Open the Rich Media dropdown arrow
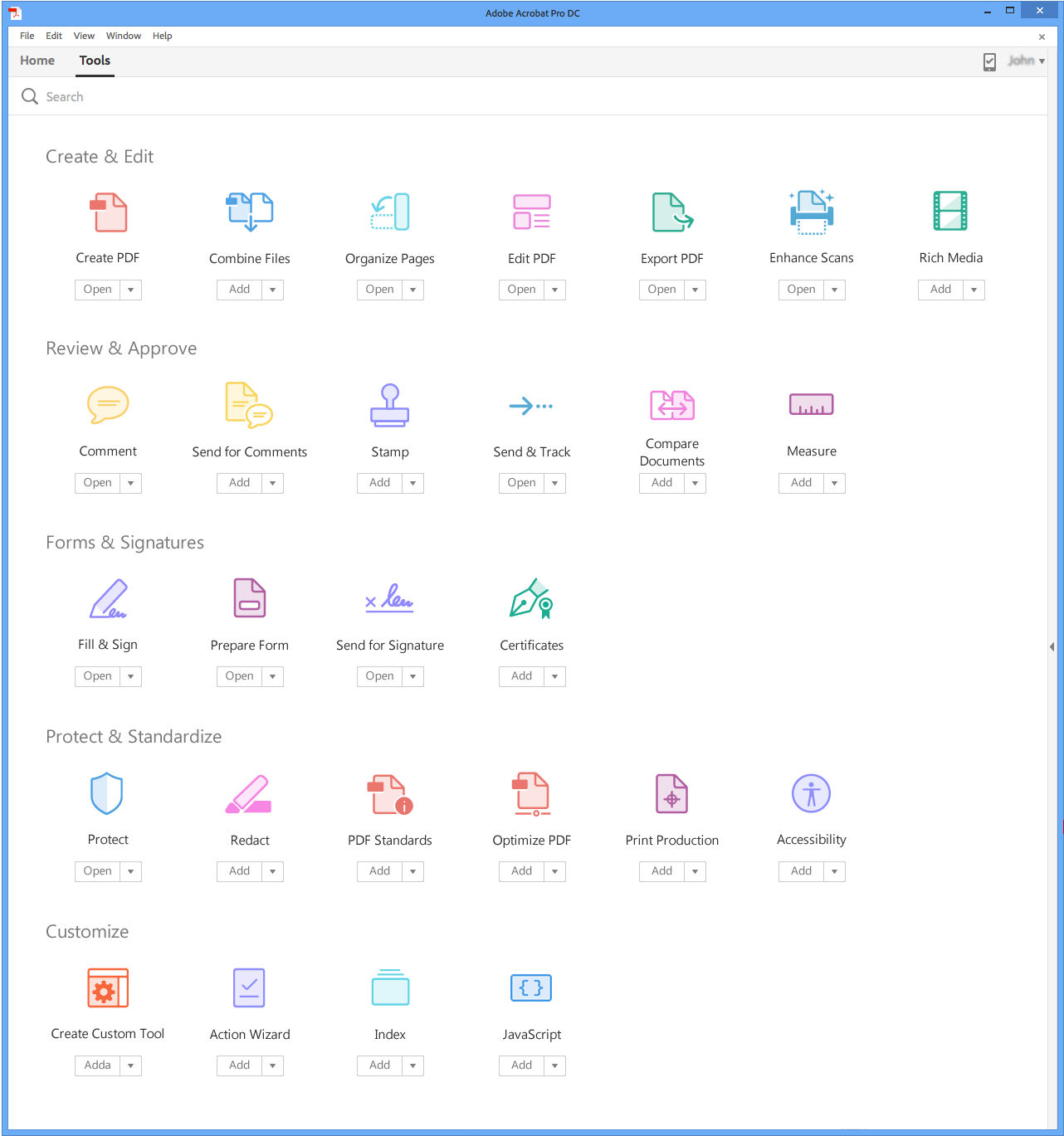1064x1136 pixels. (974, 290)
